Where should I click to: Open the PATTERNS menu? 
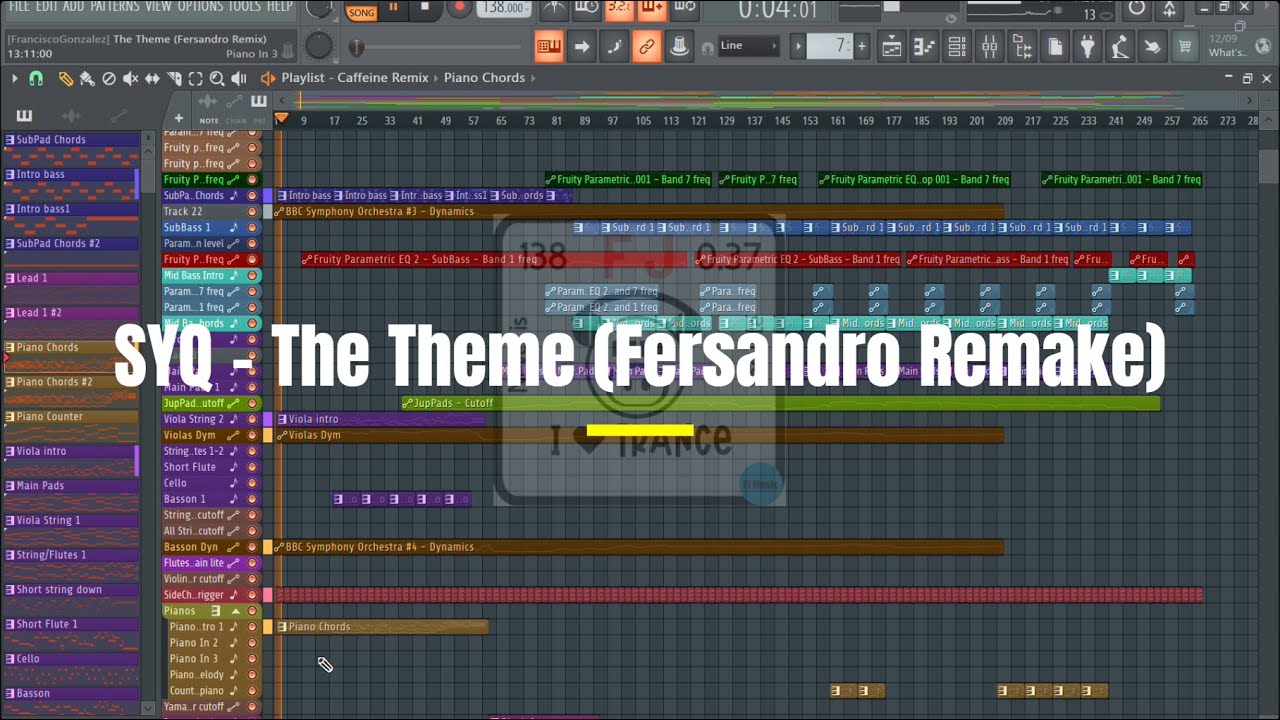pos(115,6)
